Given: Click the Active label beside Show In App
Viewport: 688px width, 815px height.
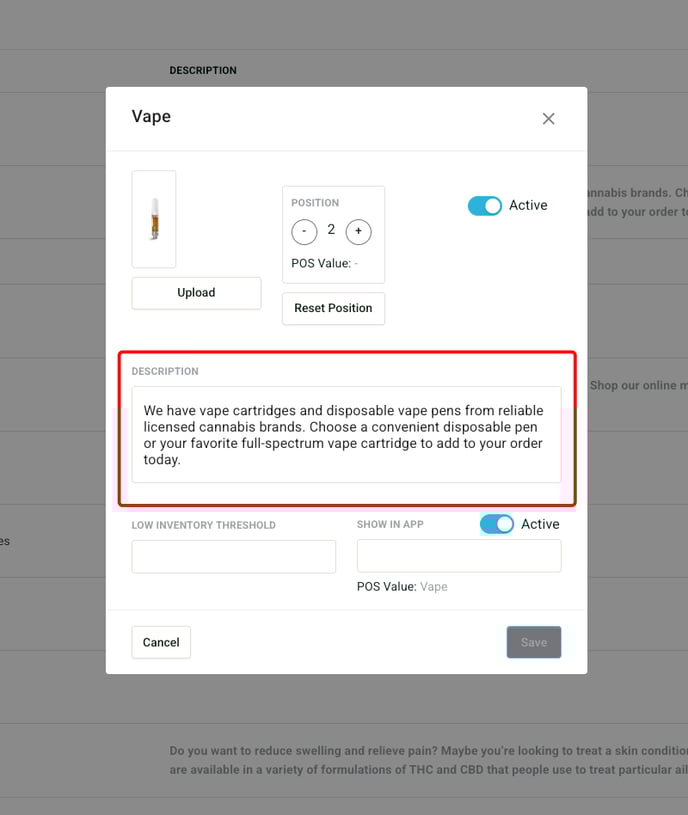Looking at the screenshot, I should pos(540,525).
